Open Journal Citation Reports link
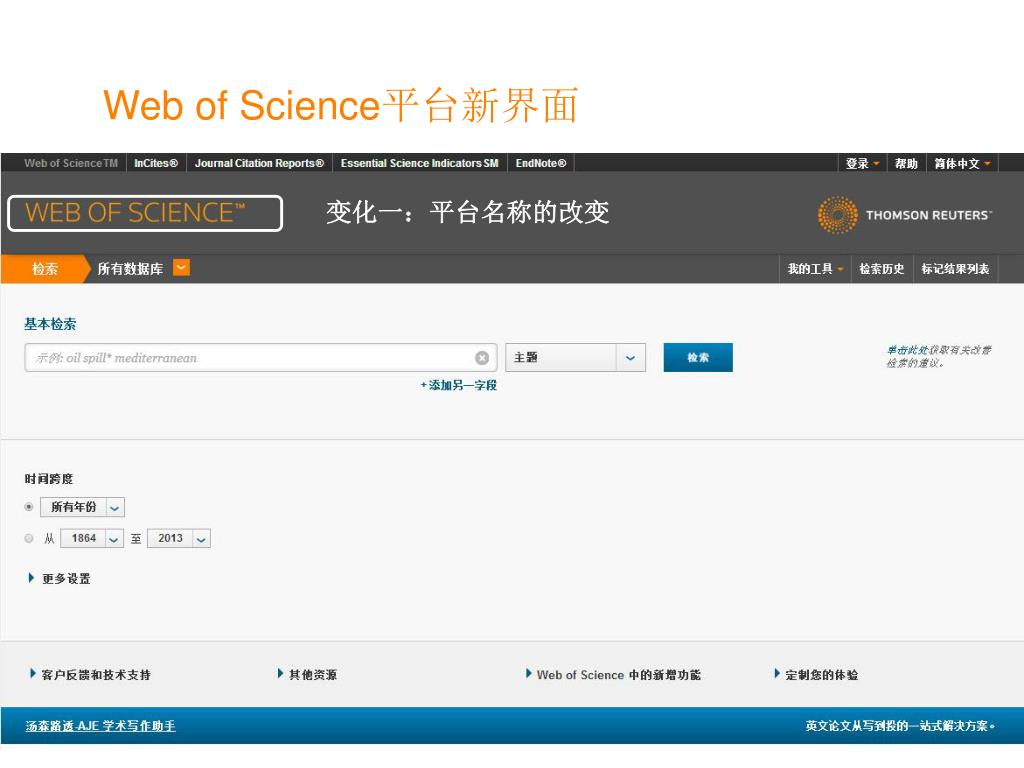This screenshot has height=768, width=1024. [x=259, y=163]
